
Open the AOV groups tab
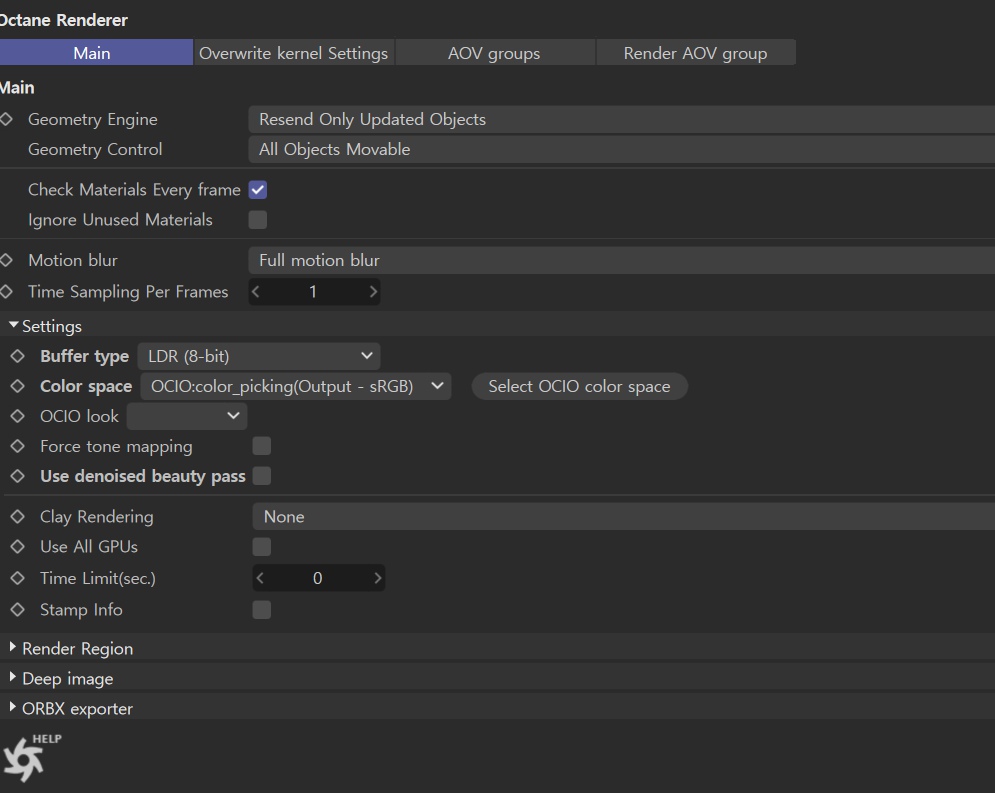[x=495, y=53]
